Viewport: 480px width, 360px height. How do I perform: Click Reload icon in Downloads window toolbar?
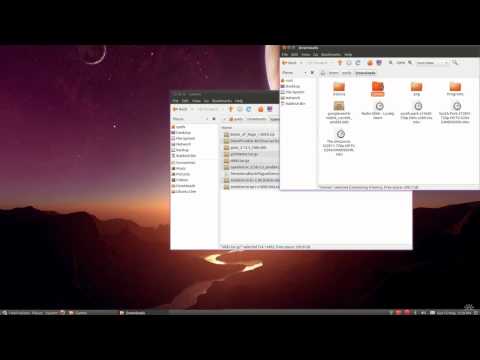tap(358, 63)
